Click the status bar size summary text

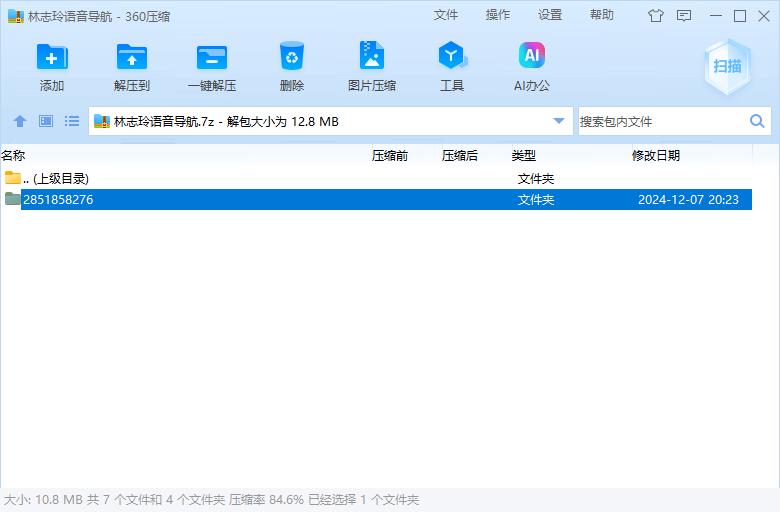[x=212, y=500]
